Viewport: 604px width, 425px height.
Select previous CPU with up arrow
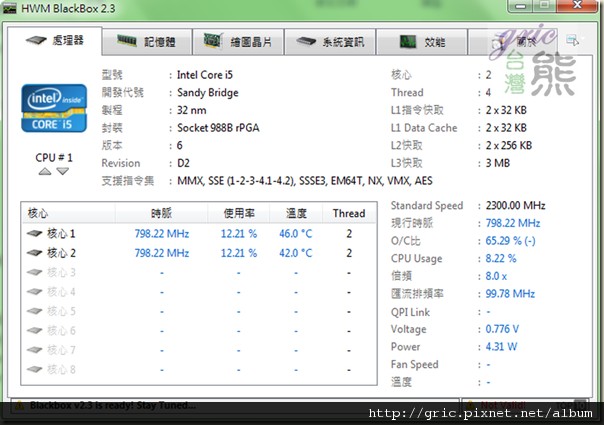[x=45, y=171]
